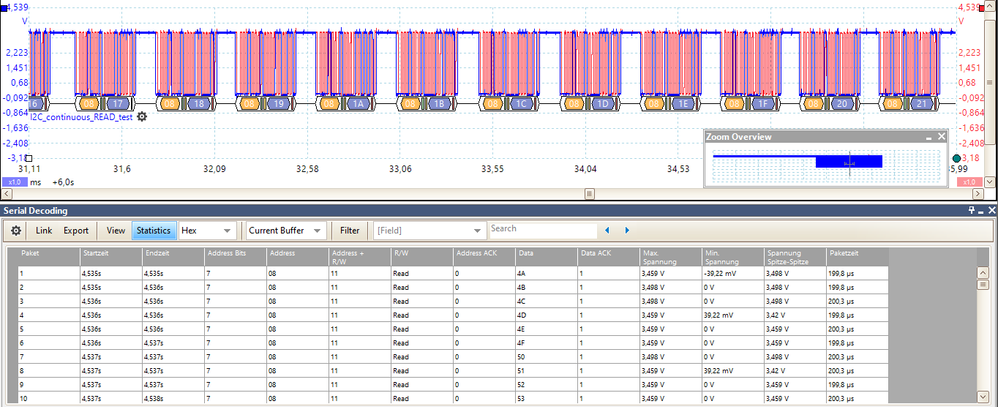This screenshot has height=407, width=998.
Task: Click the Data ACK column header
Action: [610, 257]
